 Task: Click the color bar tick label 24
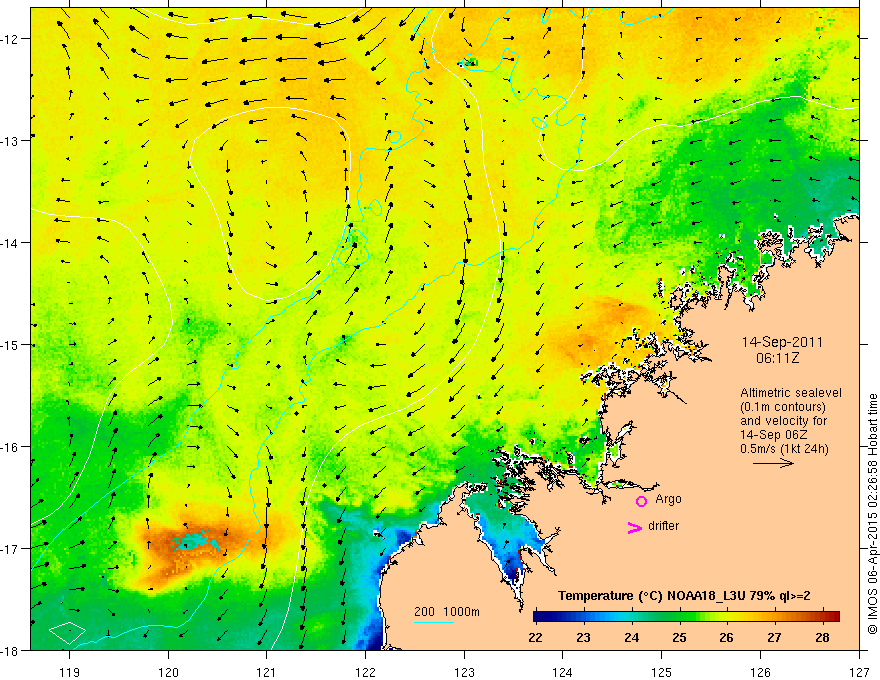point(631,637)
